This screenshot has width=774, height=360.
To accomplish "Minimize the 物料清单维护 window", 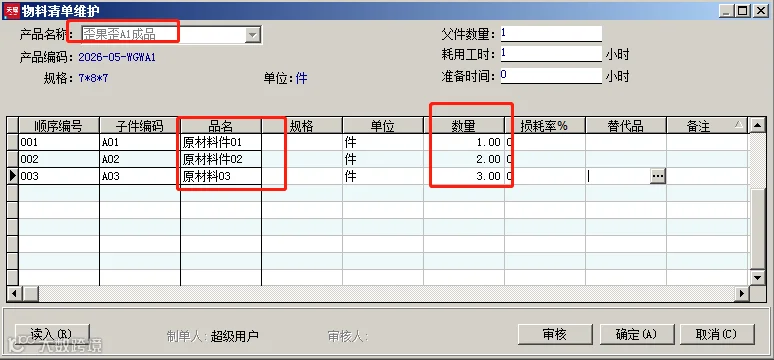I will click(x=727, y=11).
